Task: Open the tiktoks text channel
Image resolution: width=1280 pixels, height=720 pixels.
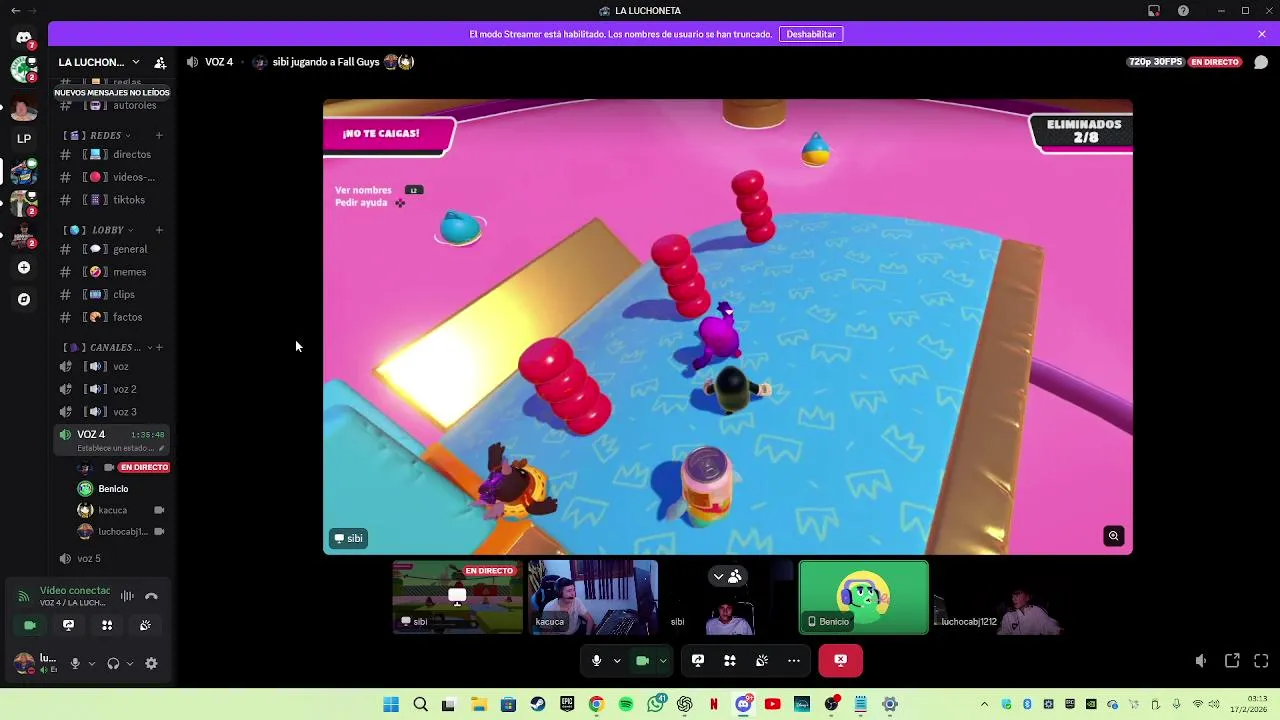Action: pos(112,200)
